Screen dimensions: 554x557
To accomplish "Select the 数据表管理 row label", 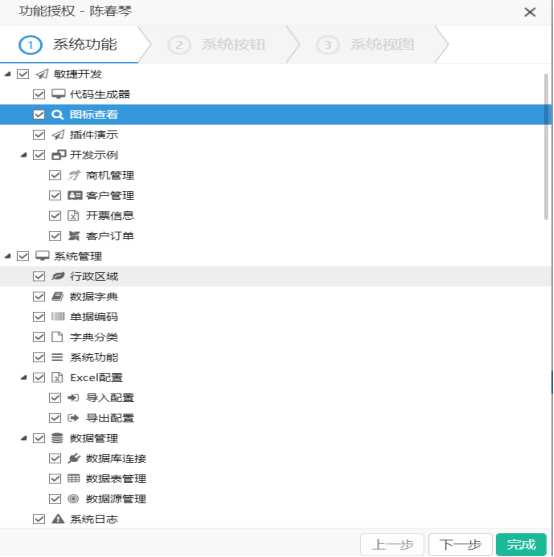I will click(x=116, y=479).
